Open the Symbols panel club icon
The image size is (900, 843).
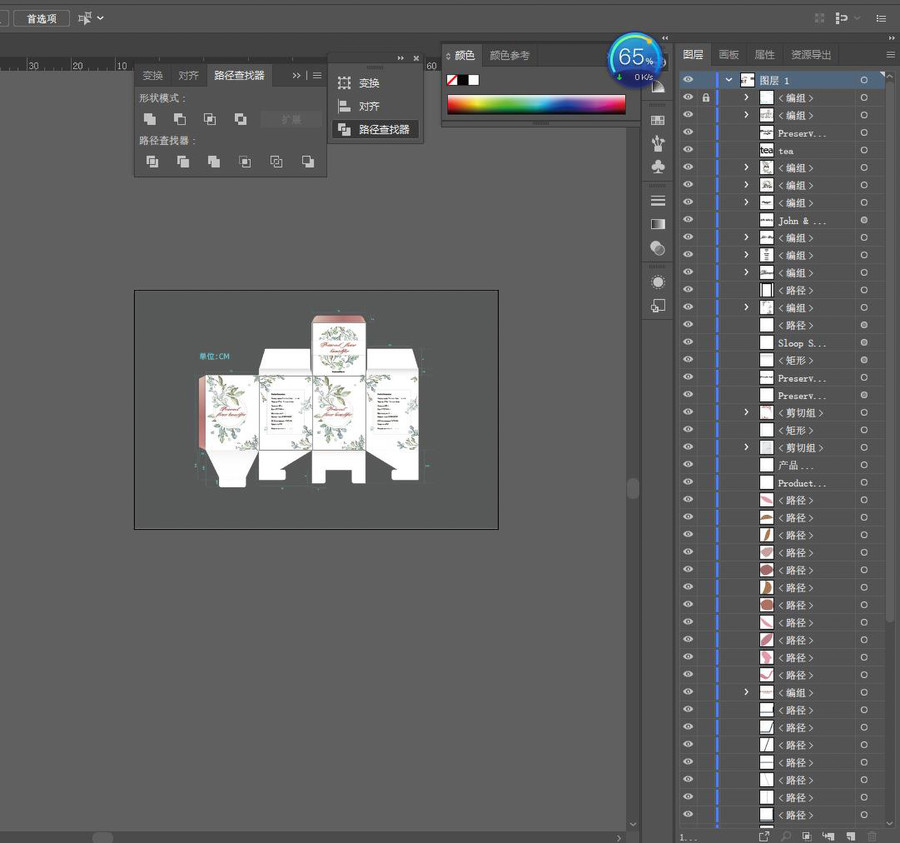click(658, 167)
